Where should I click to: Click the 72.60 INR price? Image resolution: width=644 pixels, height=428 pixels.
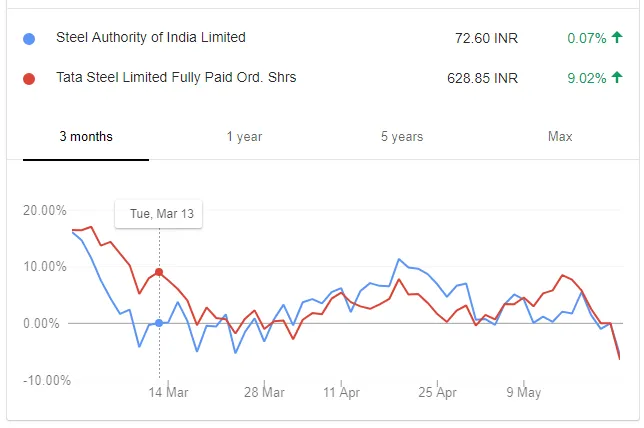click(486, 38)
